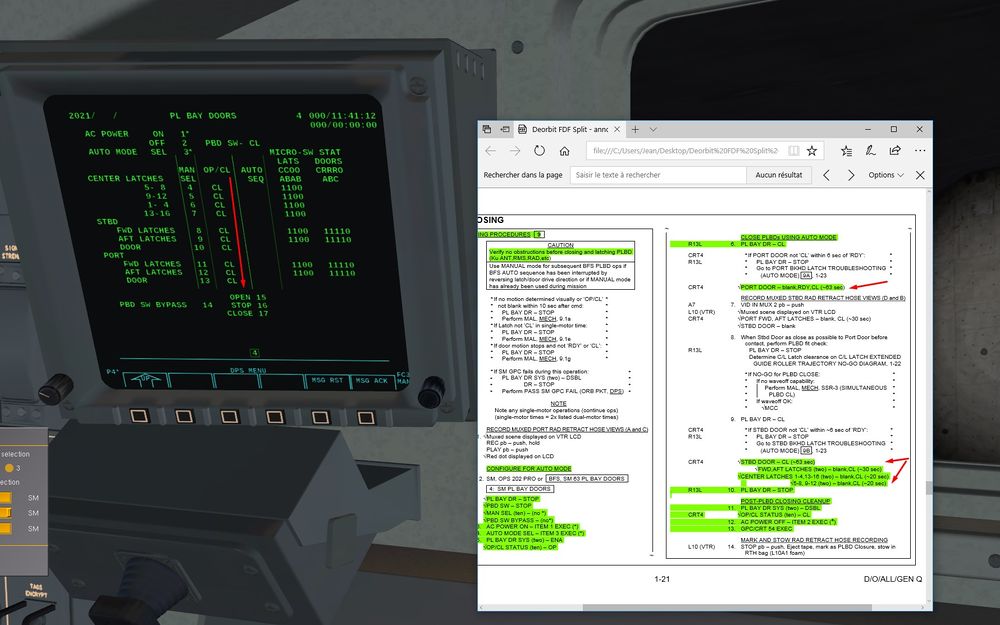Click 'MICRO-SW STAT' header on the display
The width and height of the screenshot is (1000, 625).
(305, 152)
